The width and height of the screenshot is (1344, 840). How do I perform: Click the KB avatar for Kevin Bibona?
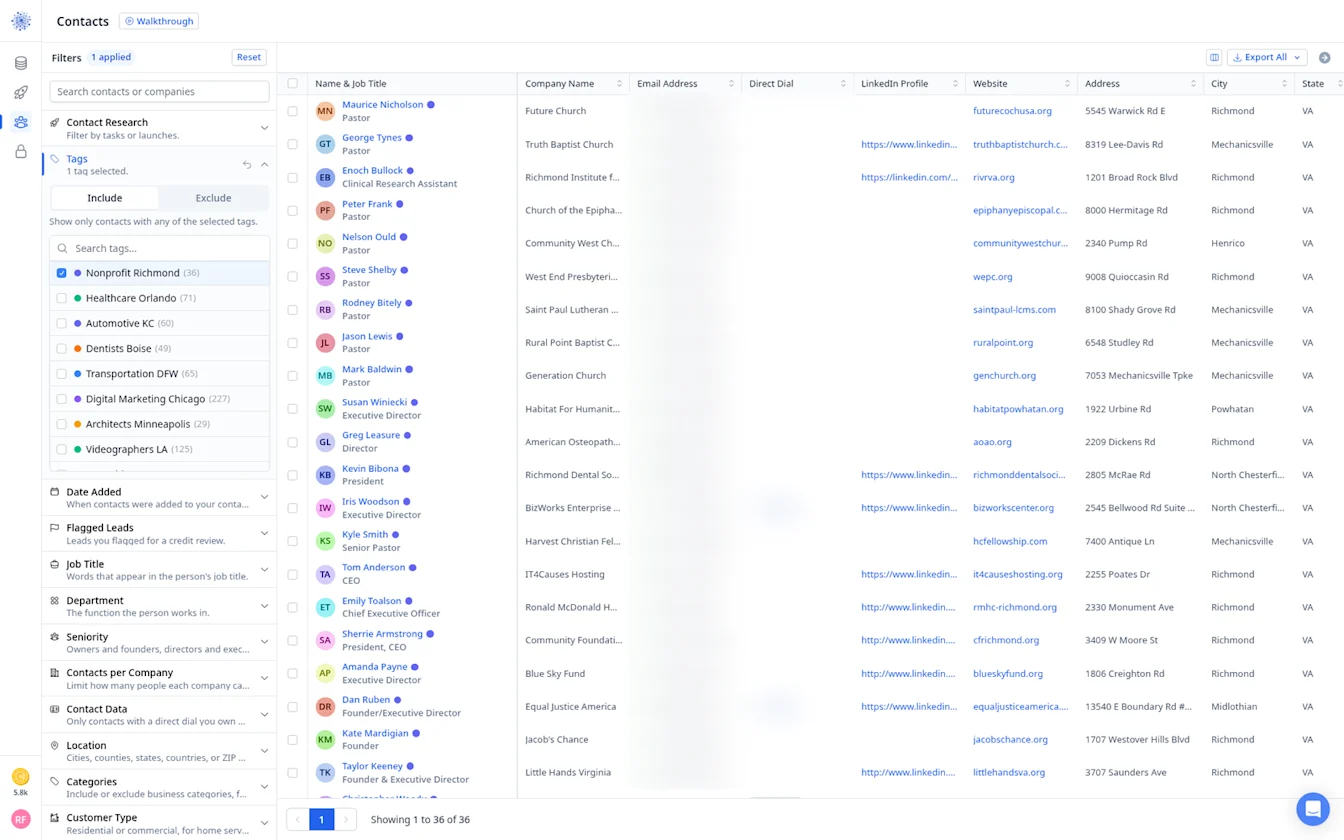point(325,475)
